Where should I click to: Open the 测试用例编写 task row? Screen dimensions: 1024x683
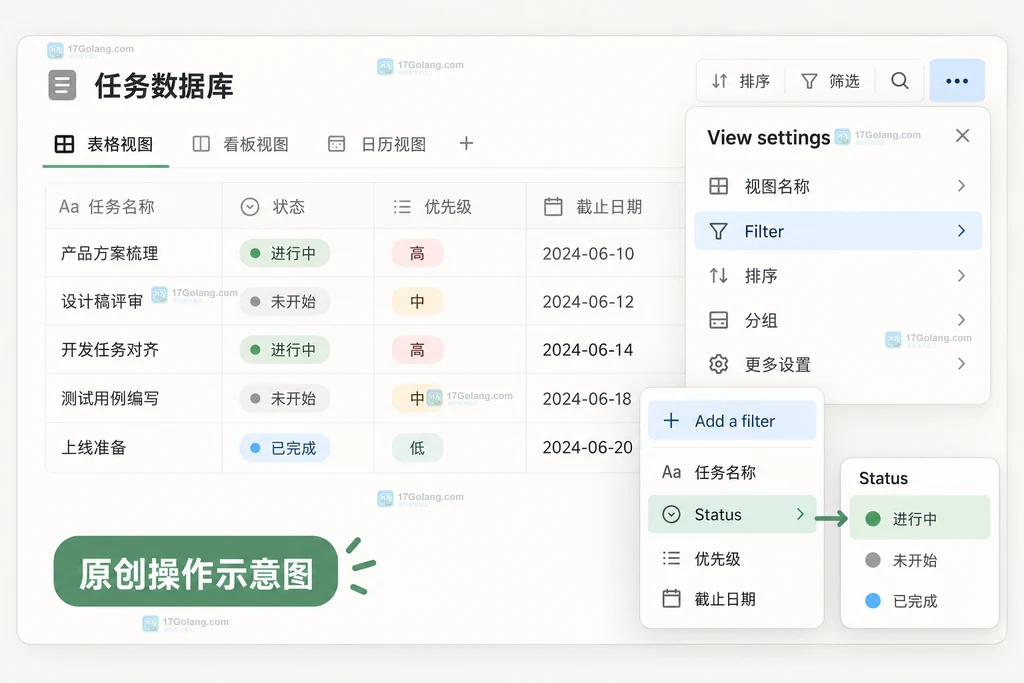tap(110, 398)
